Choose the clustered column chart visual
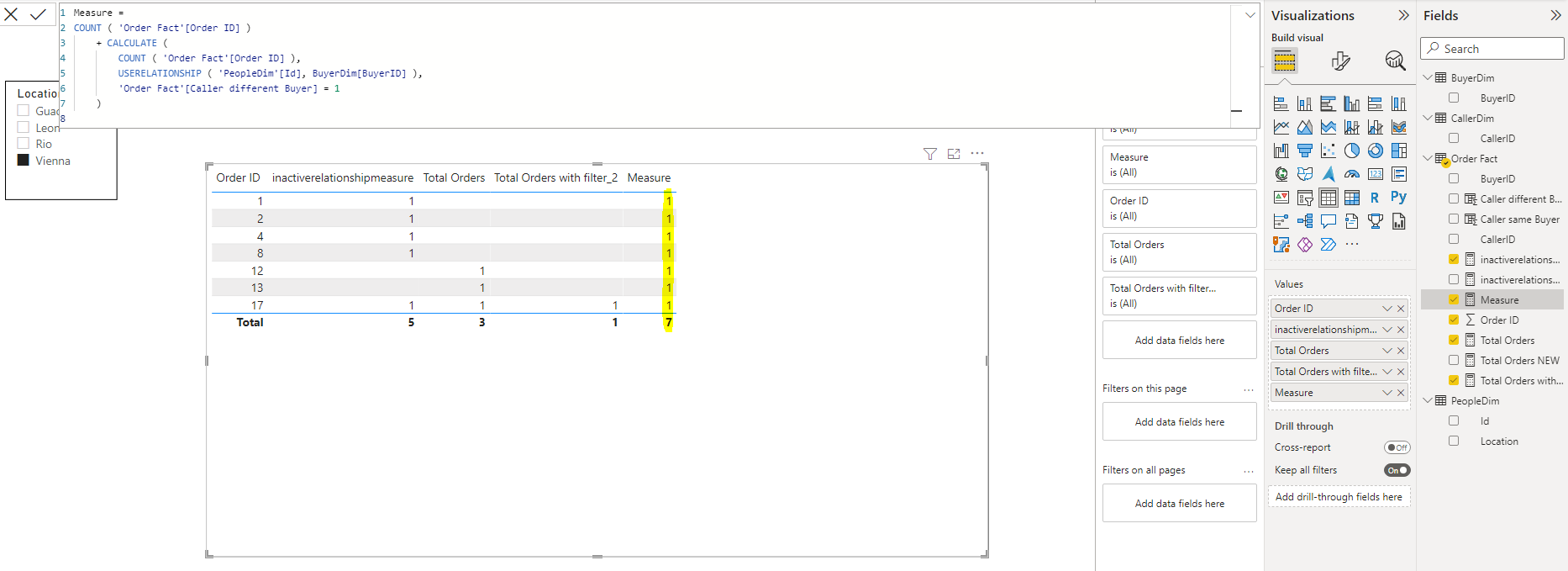Image resolution: width=1568 pixels, height=571 pixels. [1352, 103]
